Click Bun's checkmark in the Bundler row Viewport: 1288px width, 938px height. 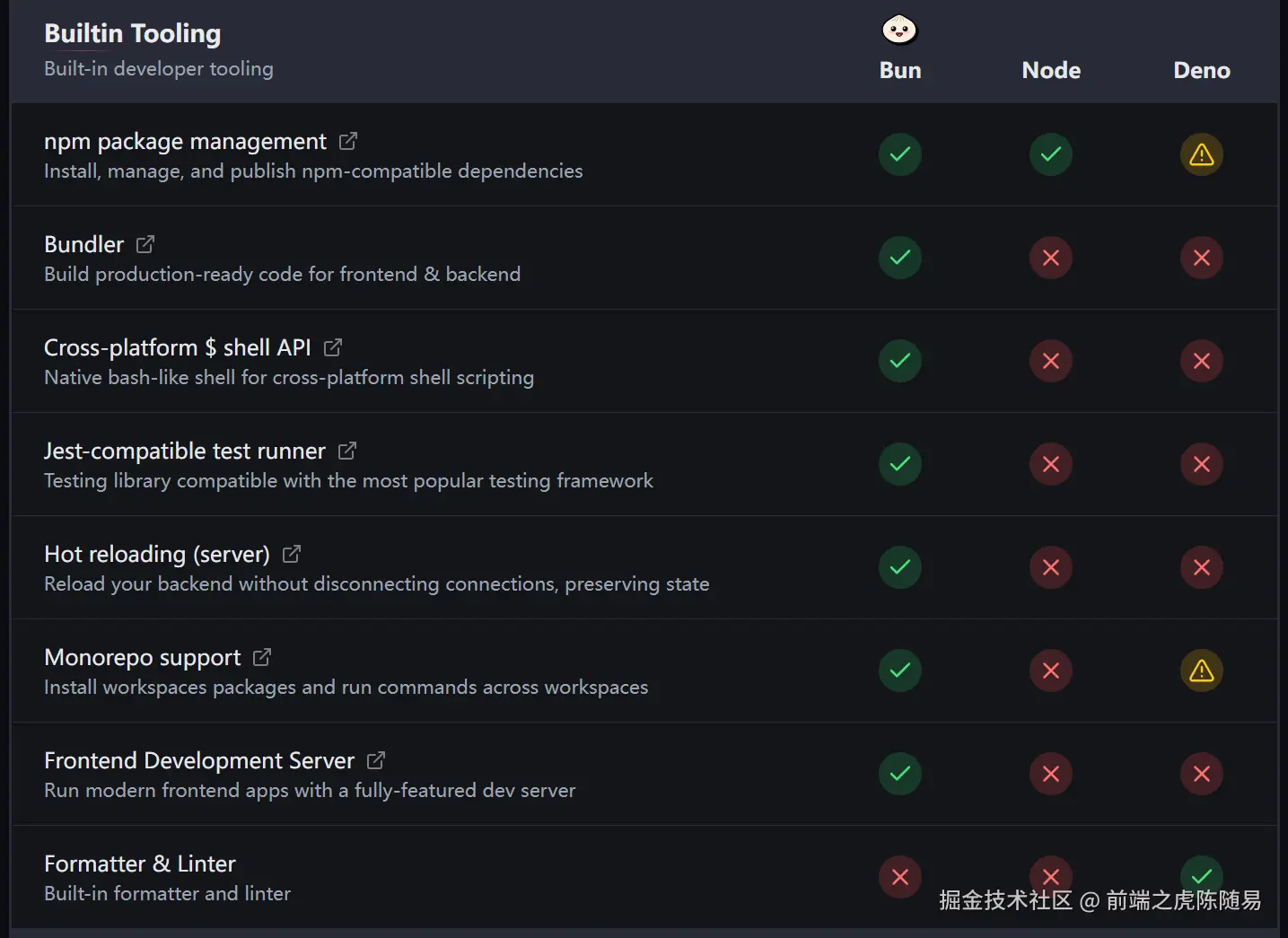coord(900,258)
